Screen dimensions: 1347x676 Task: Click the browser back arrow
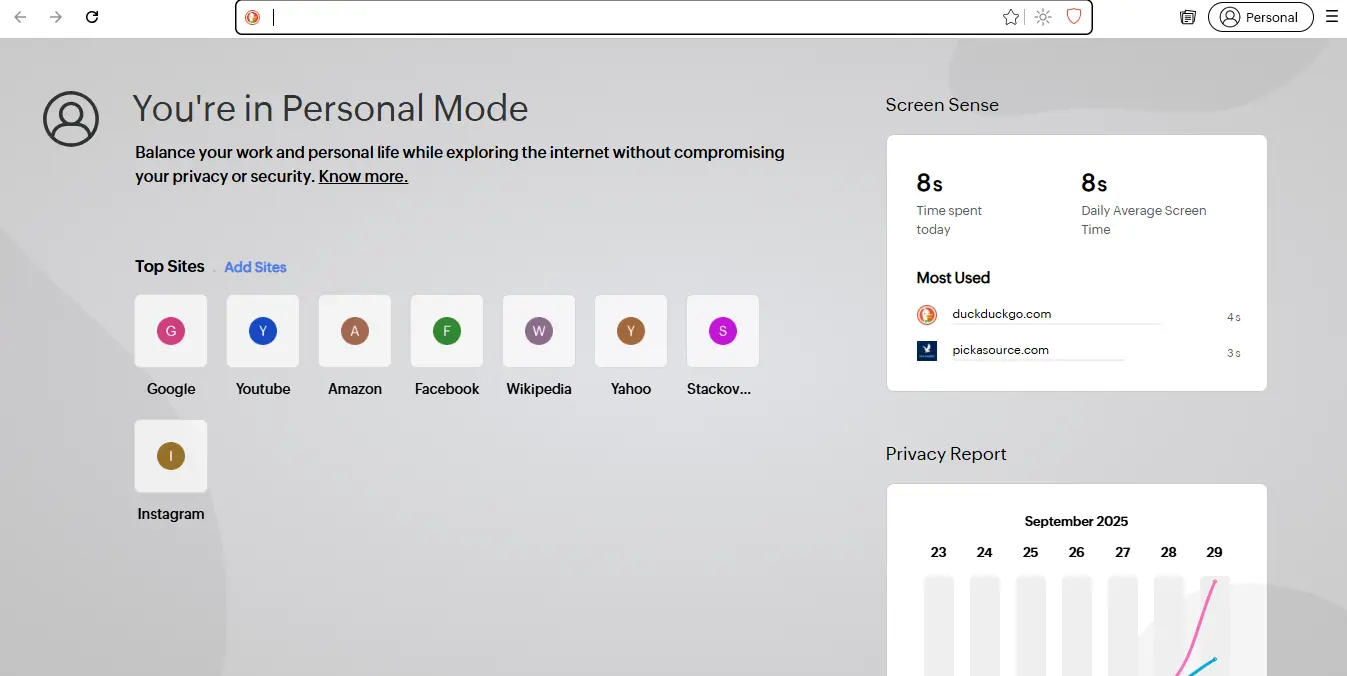[20, 17]
